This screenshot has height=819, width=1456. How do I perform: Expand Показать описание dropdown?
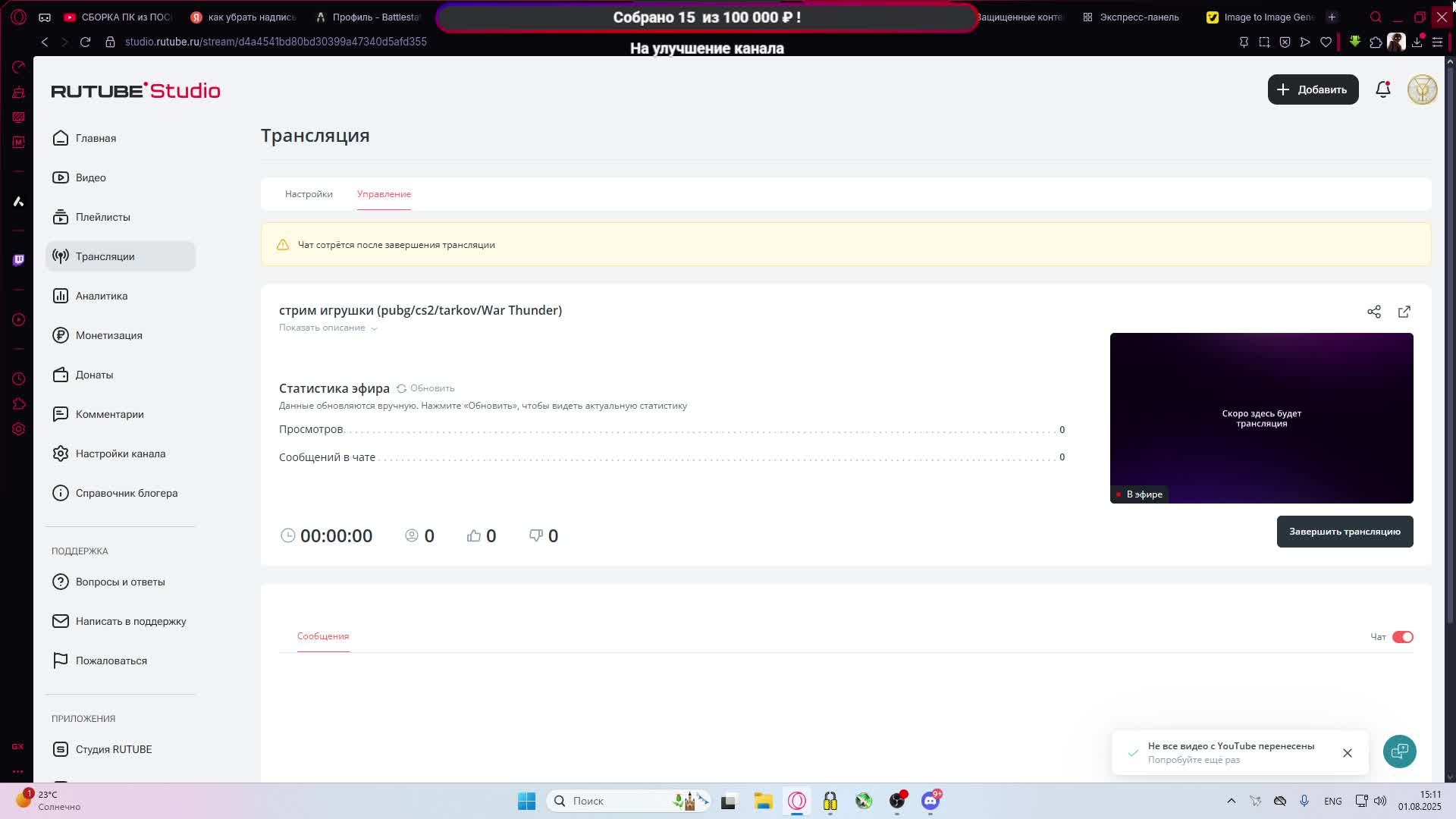(x=328, y=328)
